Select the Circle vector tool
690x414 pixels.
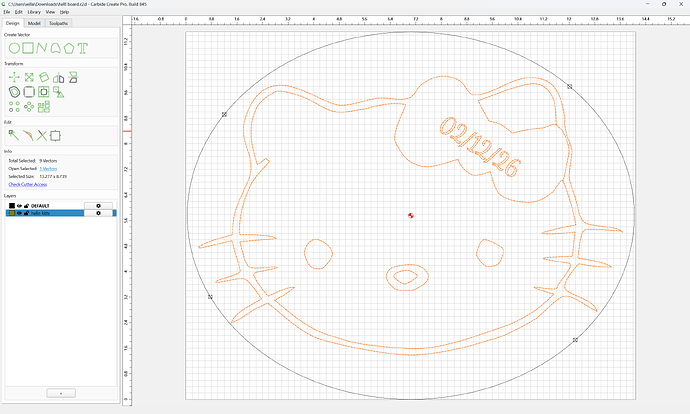[x=14, y=48]
